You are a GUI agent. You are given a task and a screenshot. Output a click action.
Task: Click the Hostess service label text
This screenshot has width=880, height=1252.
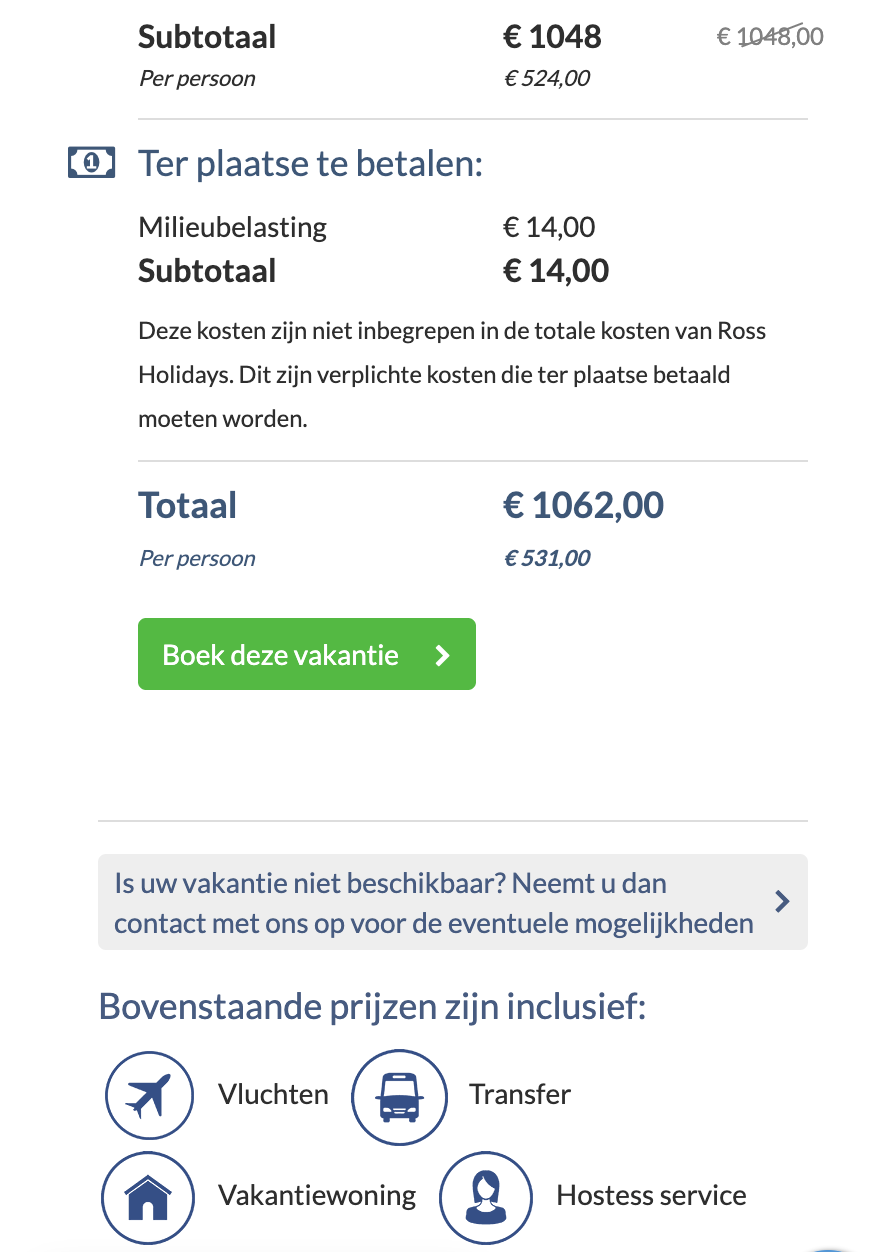pos(651,1195)
